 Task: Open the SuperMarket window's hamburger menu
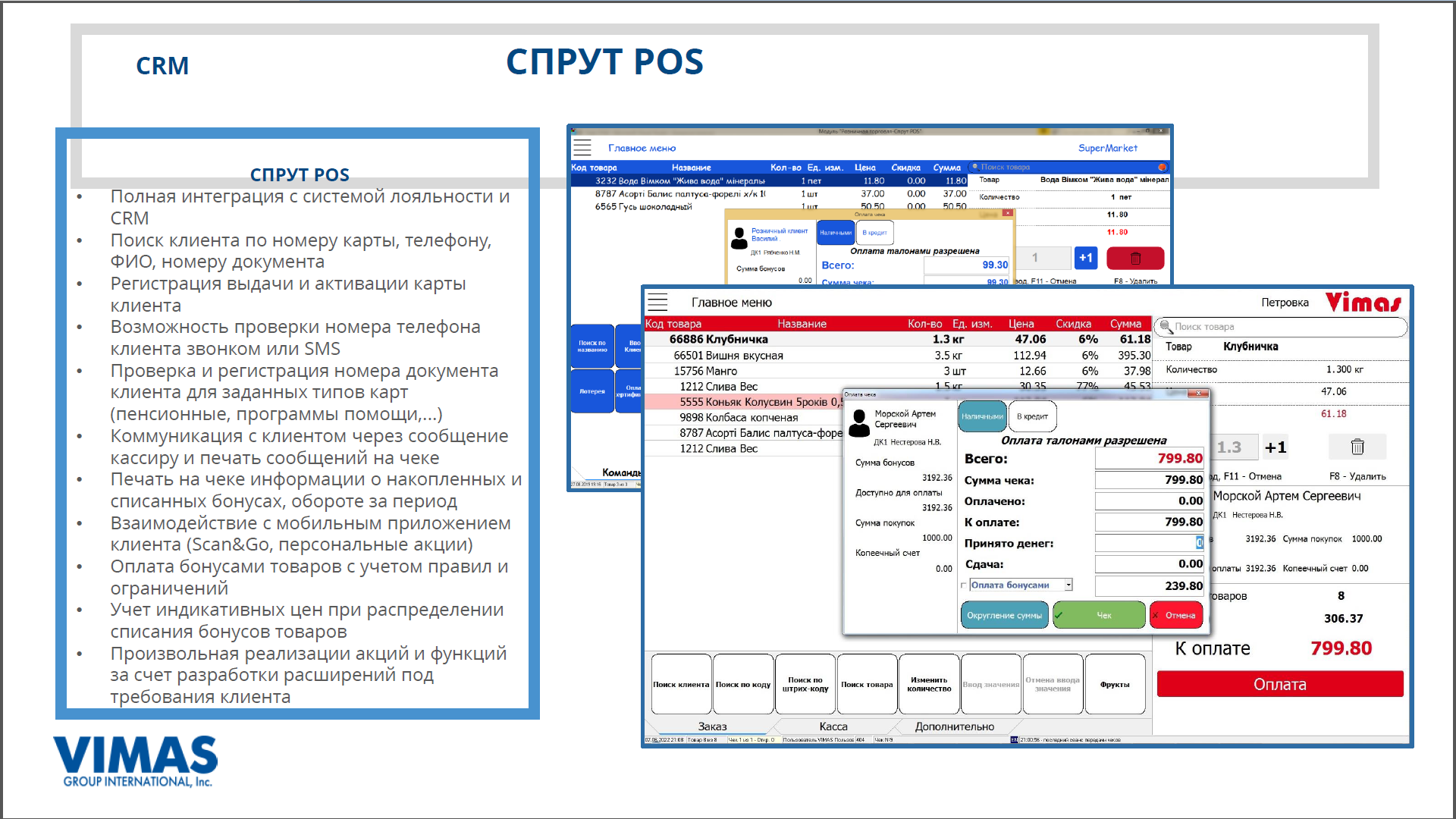[x=582, y=148]
